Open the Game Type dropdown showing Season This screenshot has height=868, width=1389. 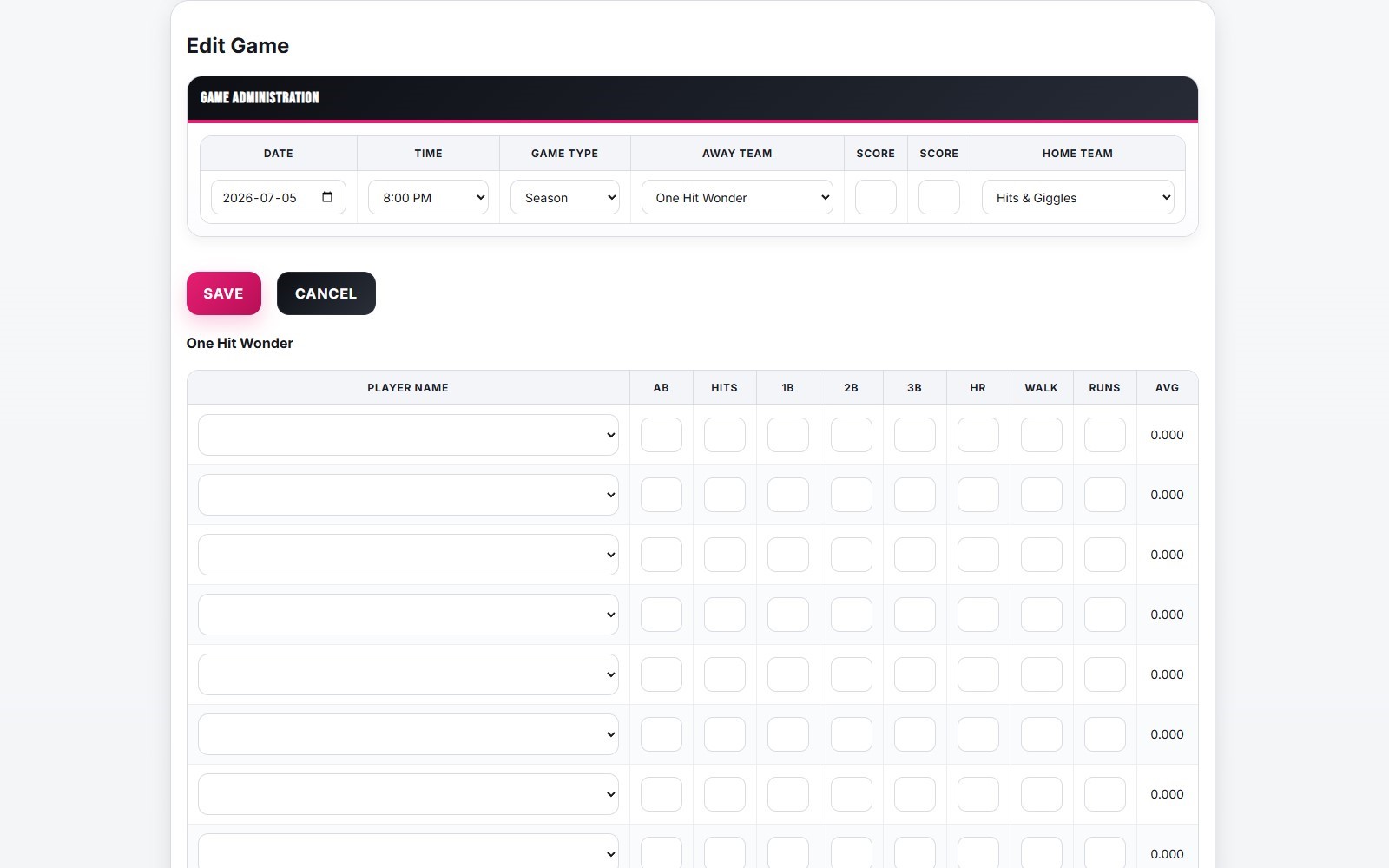click(565, 197)
